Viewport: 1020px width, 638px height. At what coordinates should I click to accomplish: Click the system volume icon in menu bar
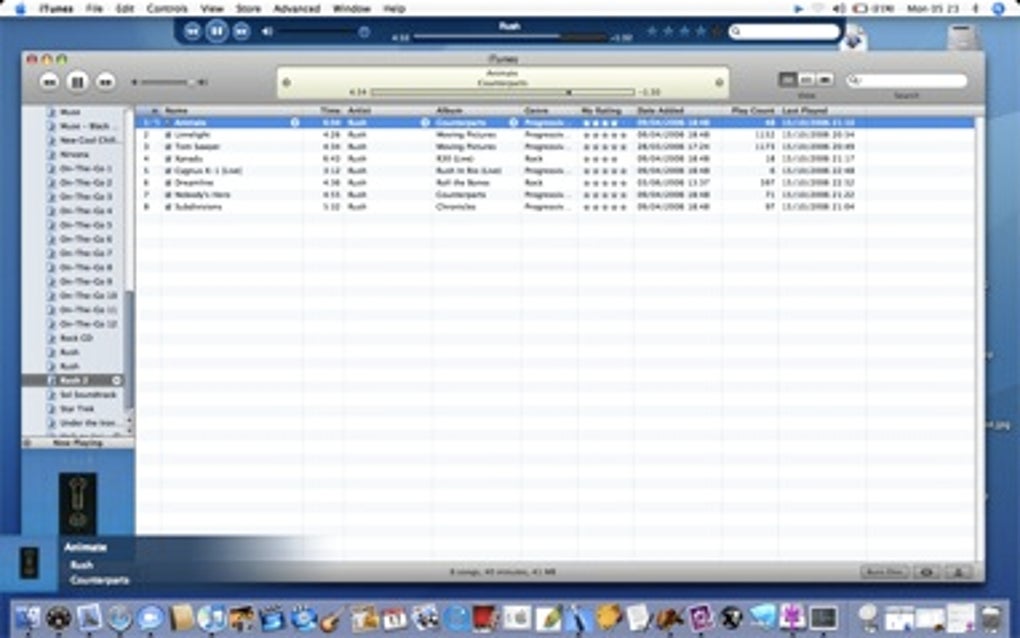[x=839, y=8]
